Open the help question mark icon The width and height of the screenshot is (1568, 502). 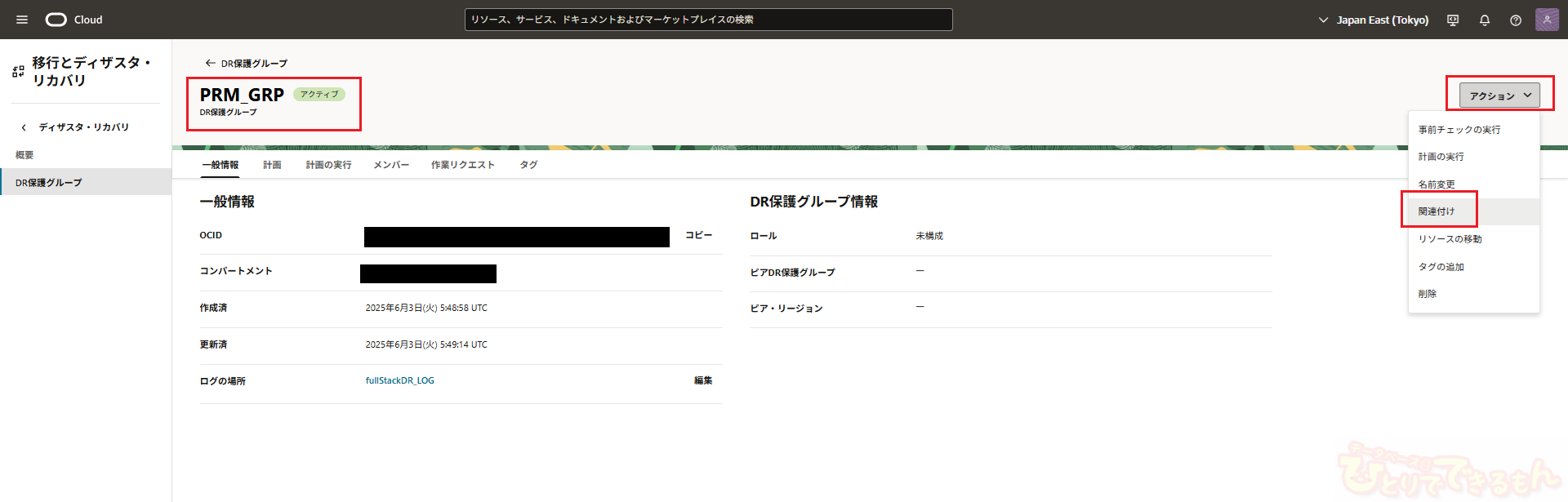click(1516, 20)
